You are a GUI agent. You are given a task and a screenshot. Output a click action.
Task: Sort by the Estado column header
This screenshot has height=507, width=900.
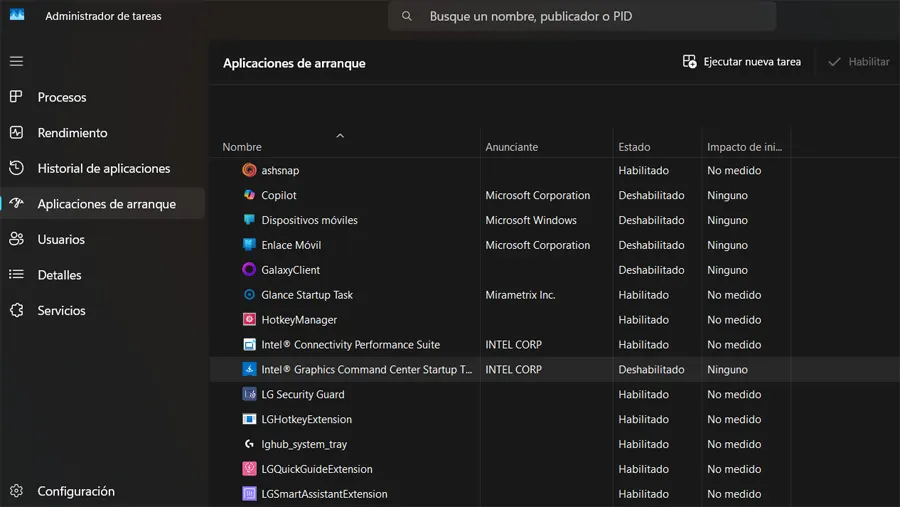click(x=634, y=147)
